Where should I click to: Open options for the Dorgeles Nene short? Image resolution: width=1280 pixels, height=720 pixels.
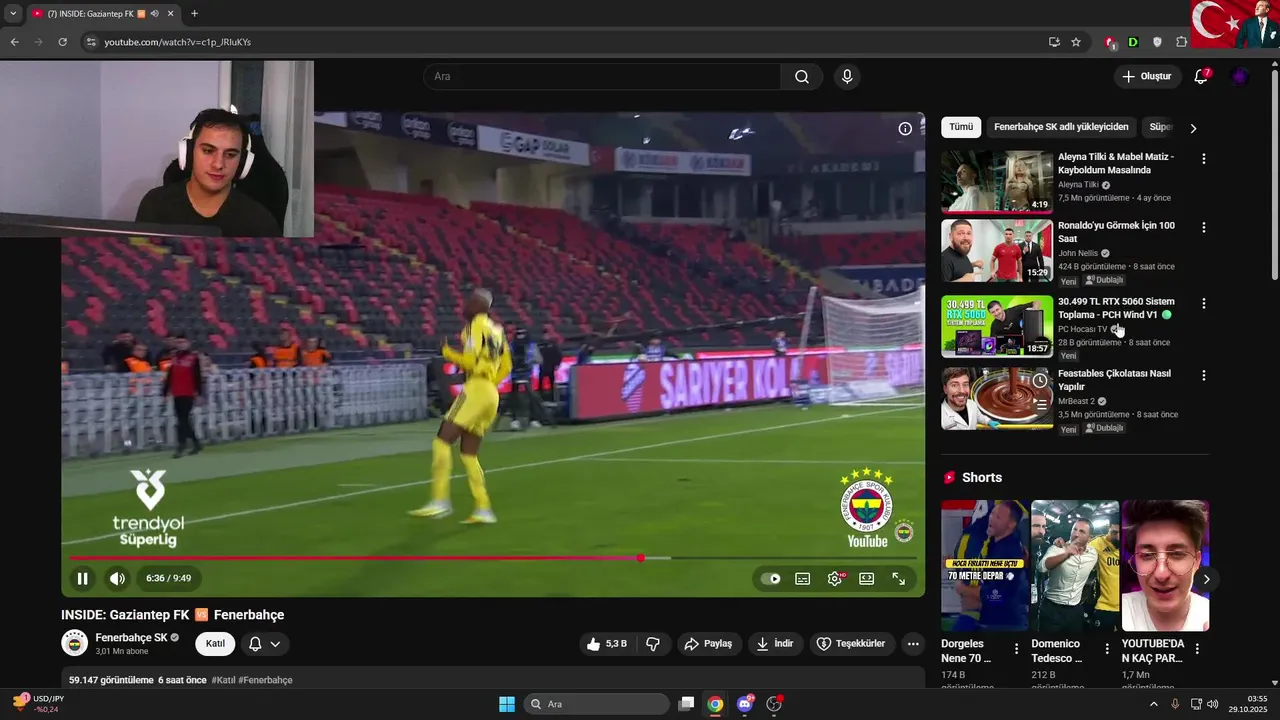click(1016, 649)
